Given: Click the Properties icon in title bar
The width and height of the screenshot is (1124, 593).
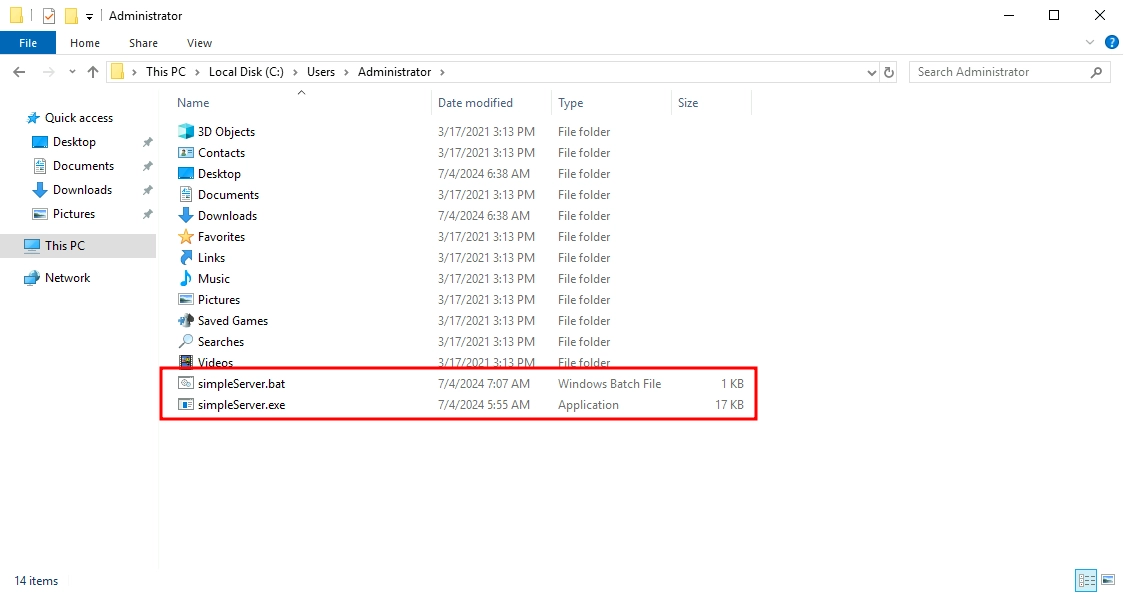Looking at the screenshot, I should 49,16.
